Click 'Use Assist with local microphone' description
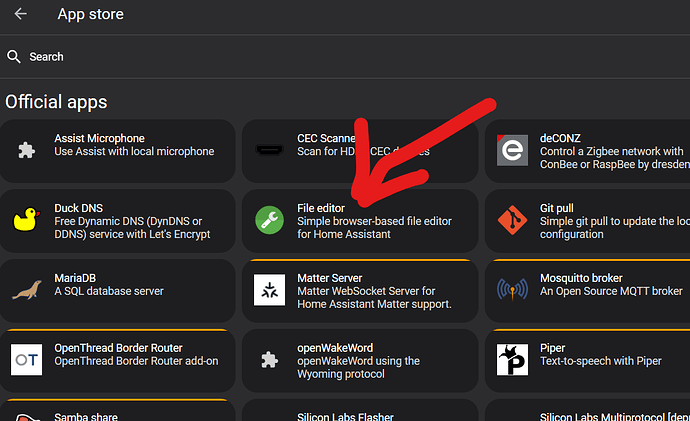The image size is (690, 421). point(134,151)
